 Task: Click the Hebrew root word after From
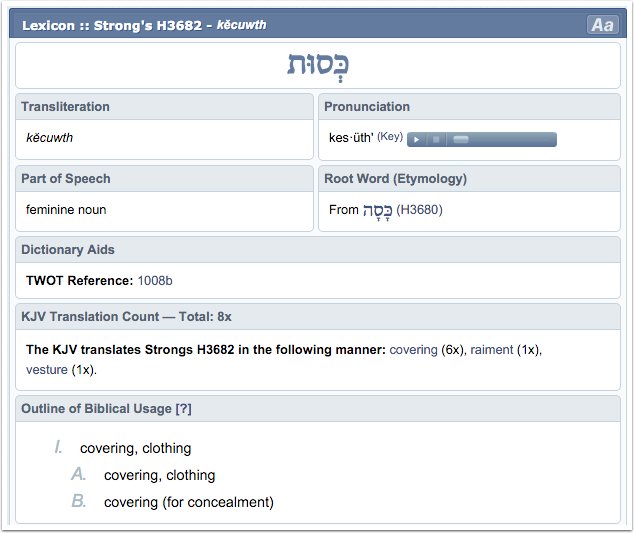click(x=378, y=210)
